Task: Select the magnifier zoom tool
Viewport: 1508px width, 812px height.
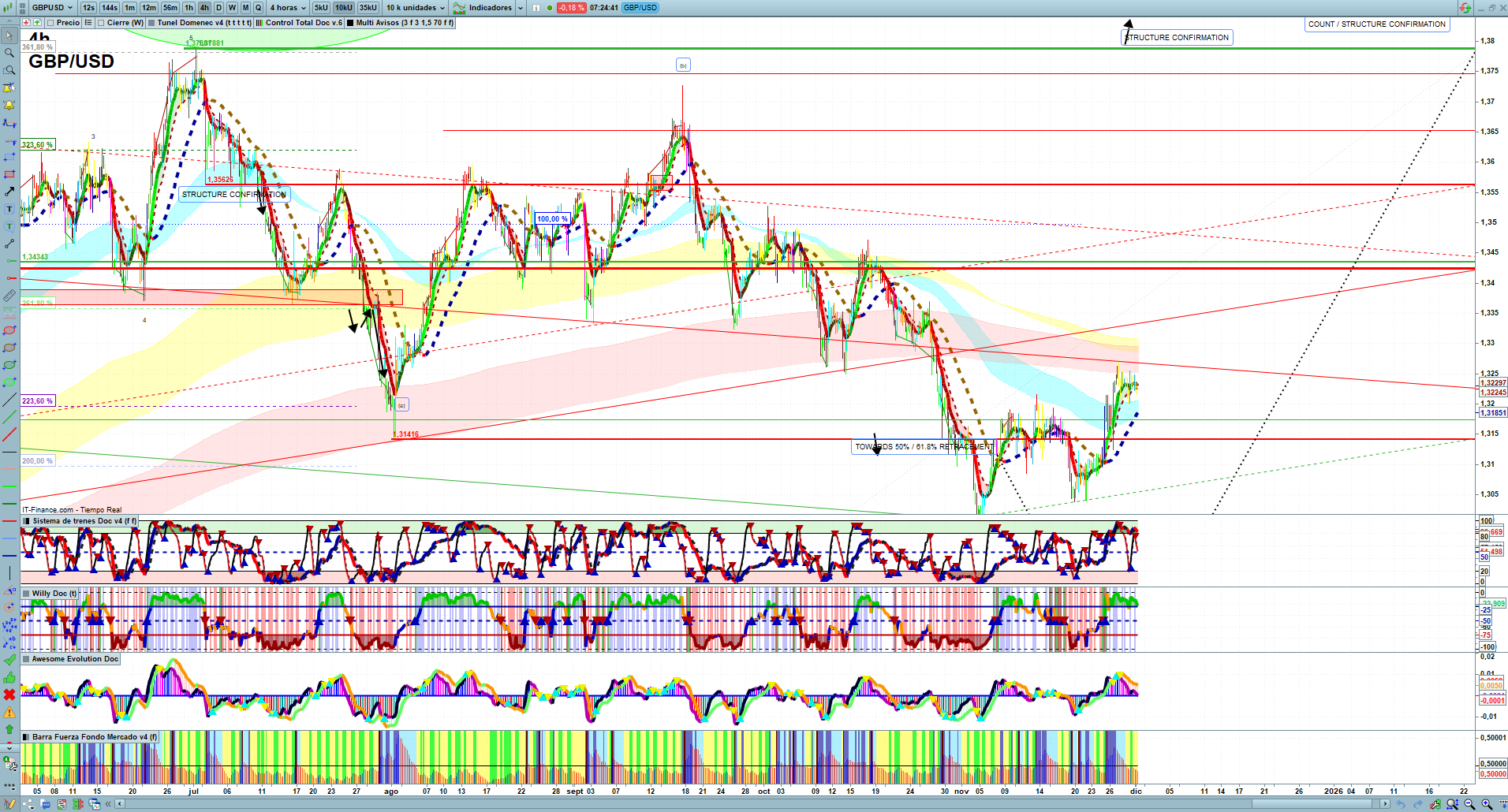Action: [9, 53]
